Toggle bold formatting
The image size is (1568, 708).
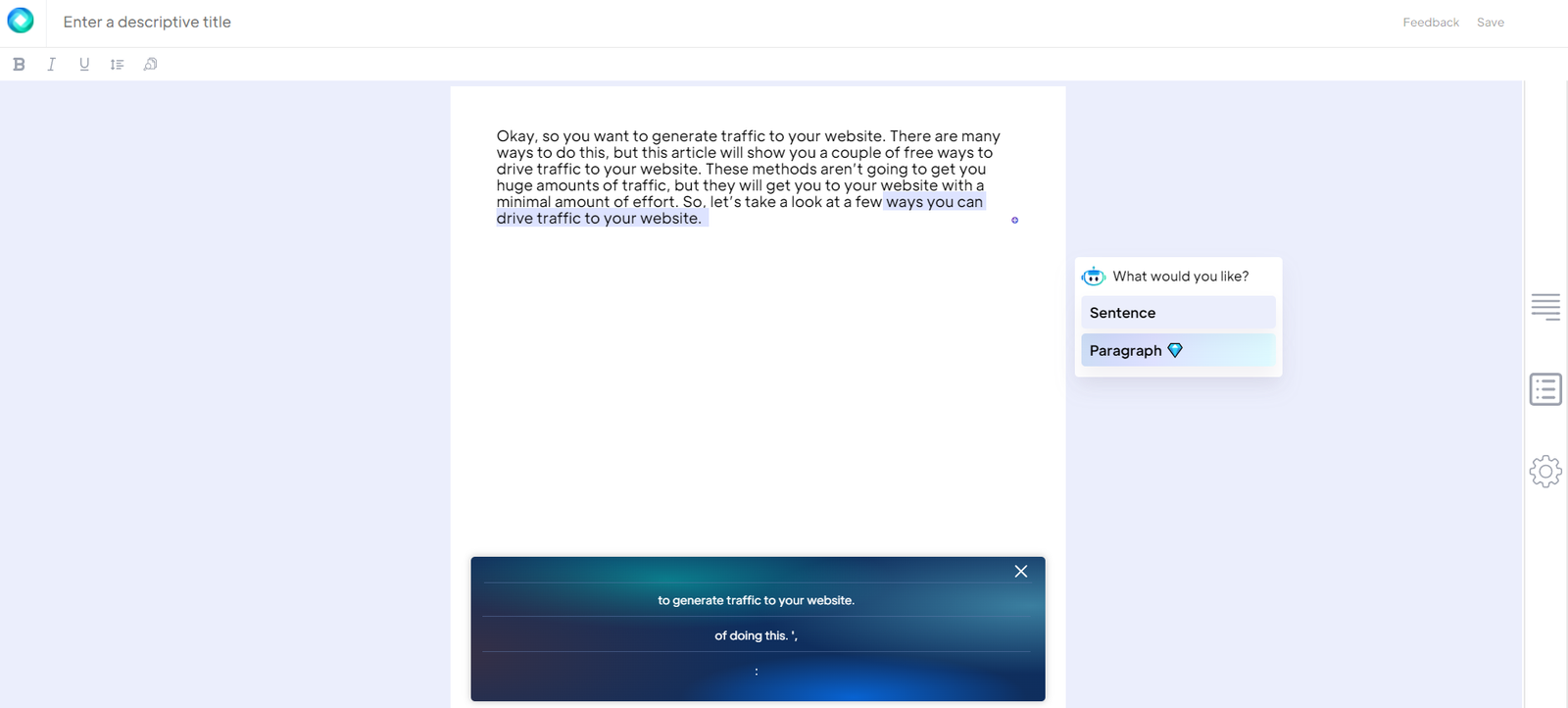point(19,64)
